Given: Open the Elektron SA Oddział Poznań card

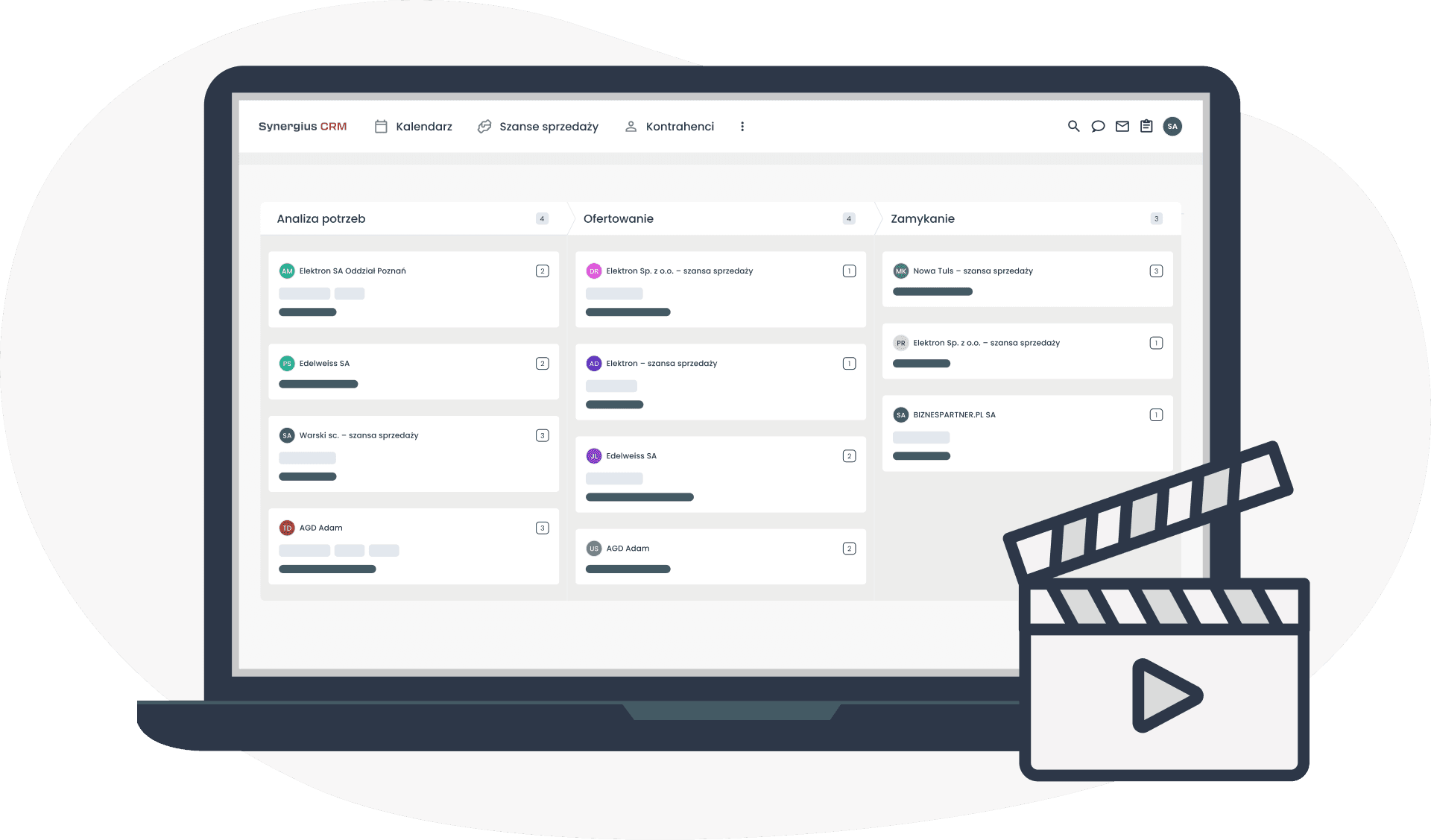Looking at the screenshot, I should coord(414,289).
